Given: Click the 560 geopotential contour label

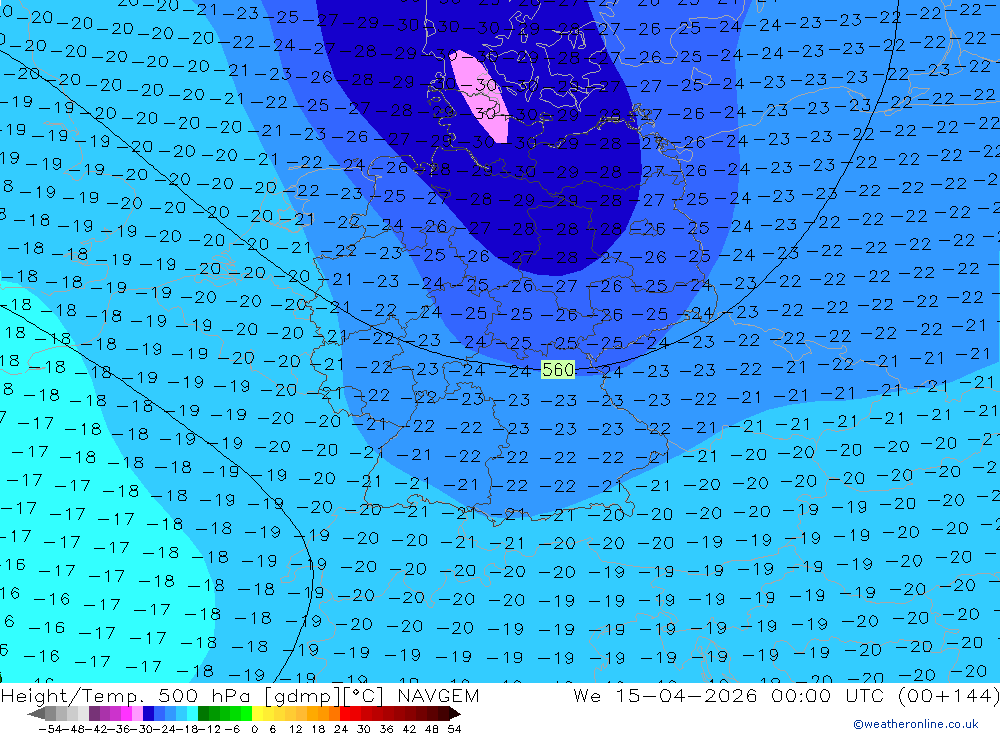Looking at the screenshot, I should pyautogui.click(x=557, y=369).
